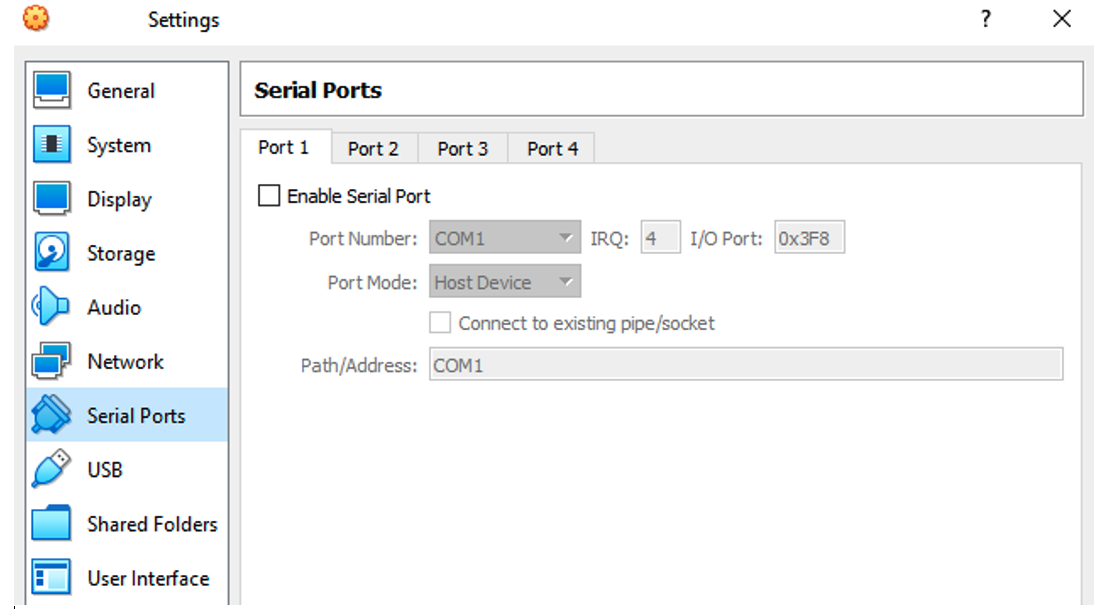Screen dimensions: 1098x609
Task: Select the Storage disk icon
Action: (51, 252)
